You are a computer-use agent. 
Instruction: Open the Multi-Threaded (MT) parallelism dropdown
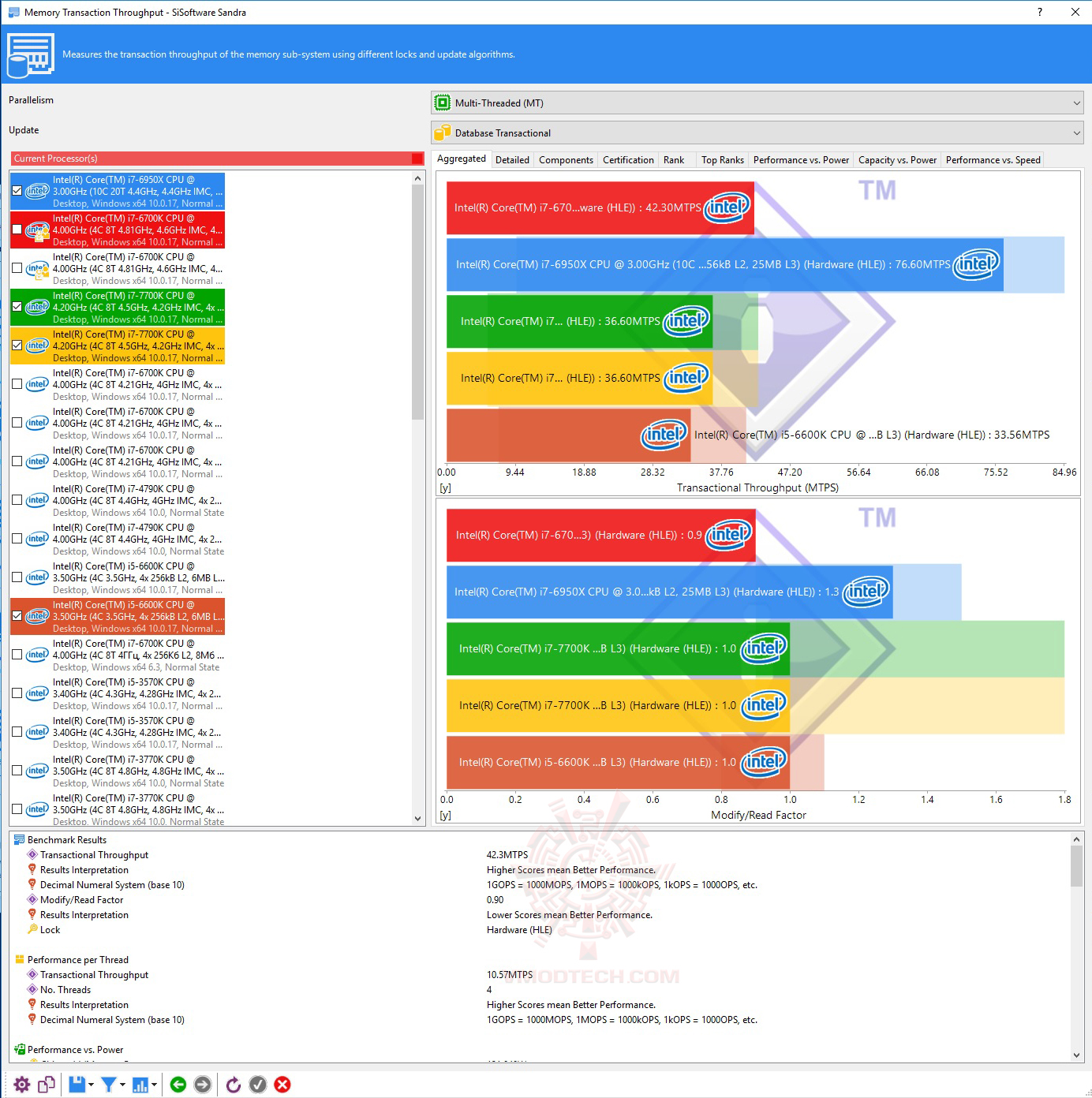[757, 103]
